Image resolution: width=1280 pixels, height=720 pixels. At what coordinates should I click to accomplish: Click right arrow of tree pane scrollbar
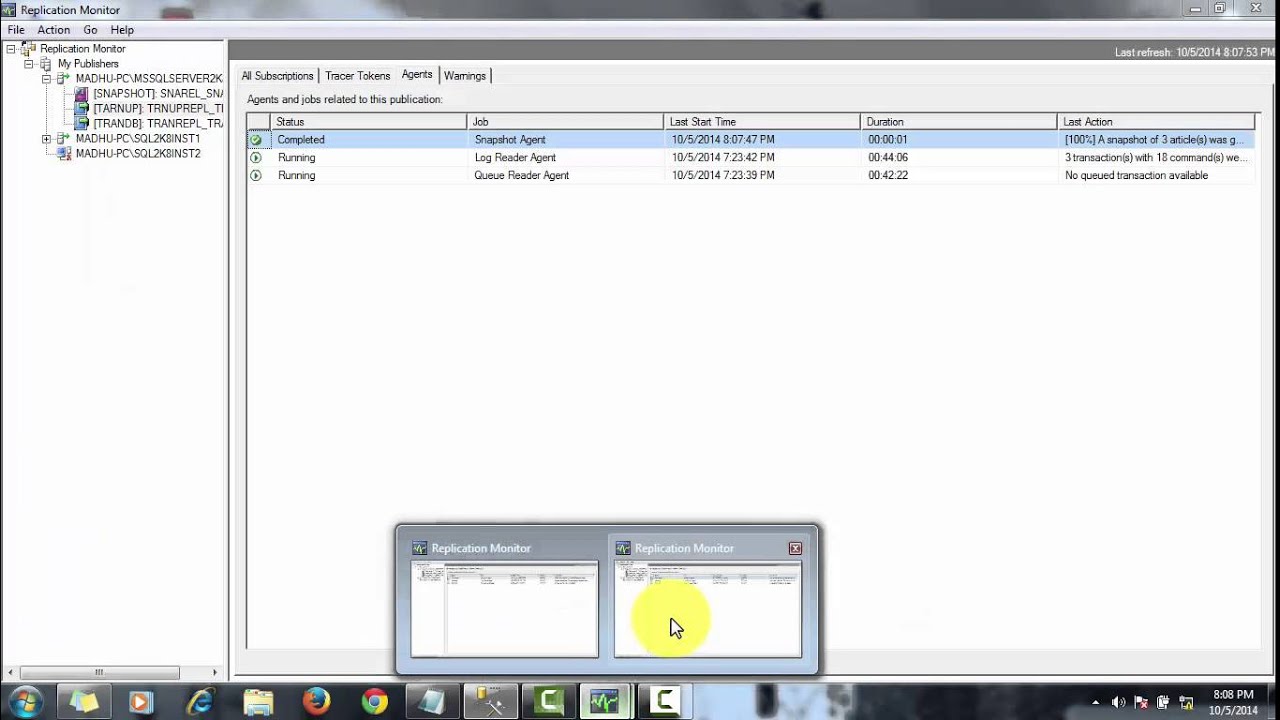[x=214, y=673]
